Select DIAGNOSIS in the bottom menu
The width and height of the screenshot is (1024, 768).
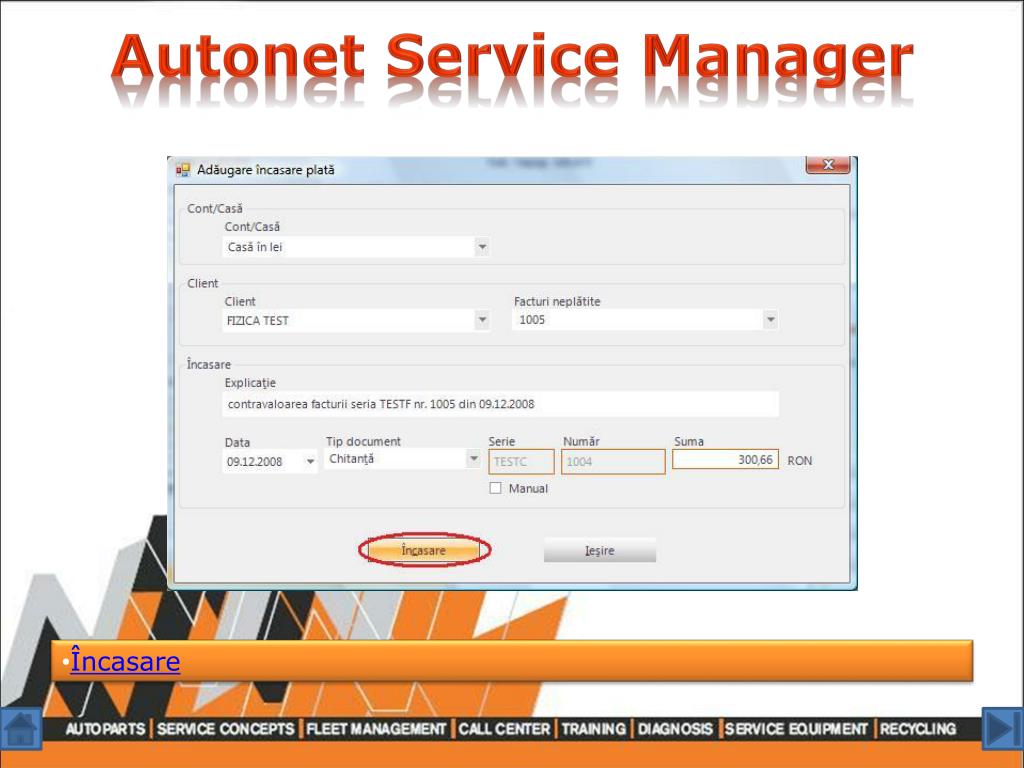(x=675, y=729)
